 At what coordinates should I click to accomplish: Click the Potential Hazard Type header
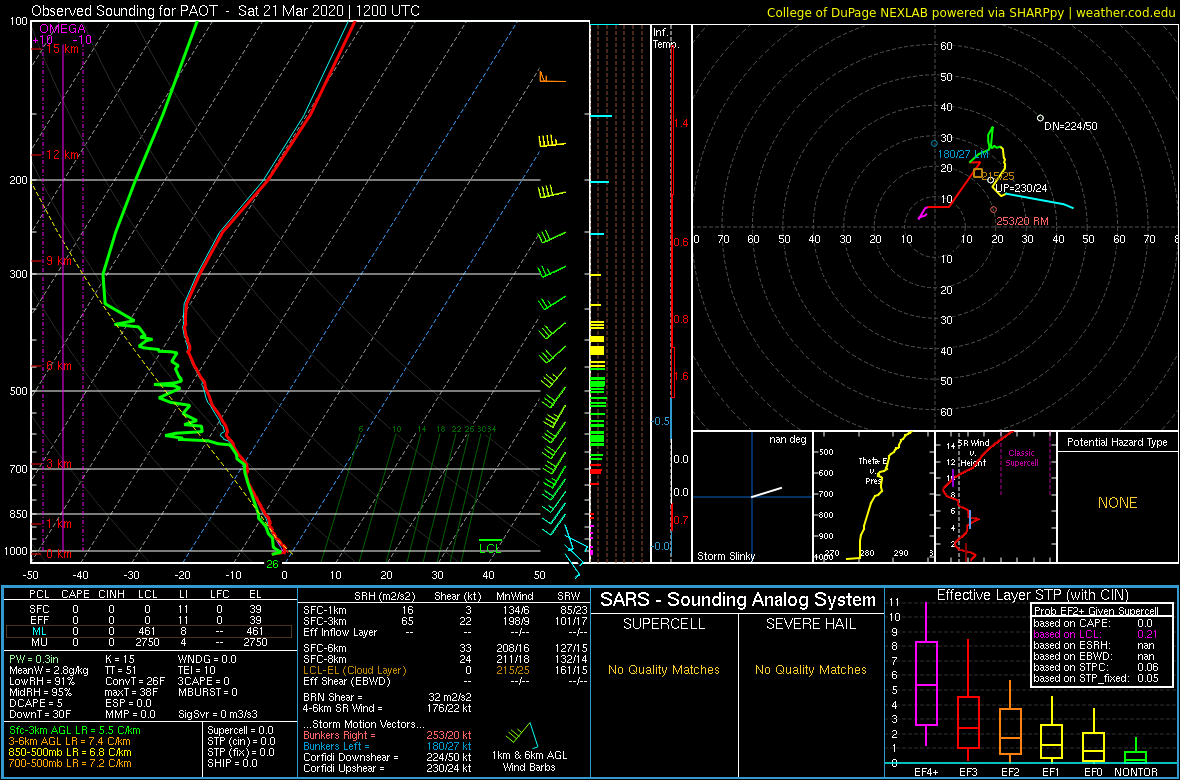pos(1117,443)
